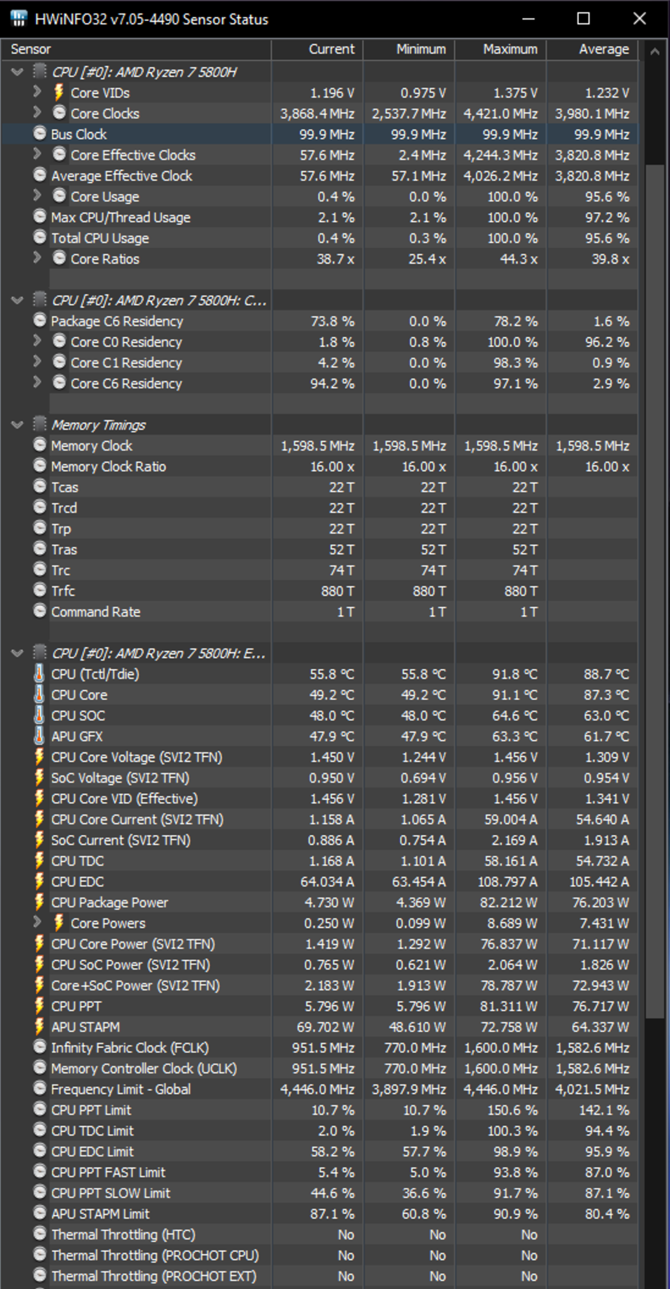The image size is (670, 1289).
Task: Click the Bus Clock sensor icon
Action: pyautogui.click(x=40, y=134)
